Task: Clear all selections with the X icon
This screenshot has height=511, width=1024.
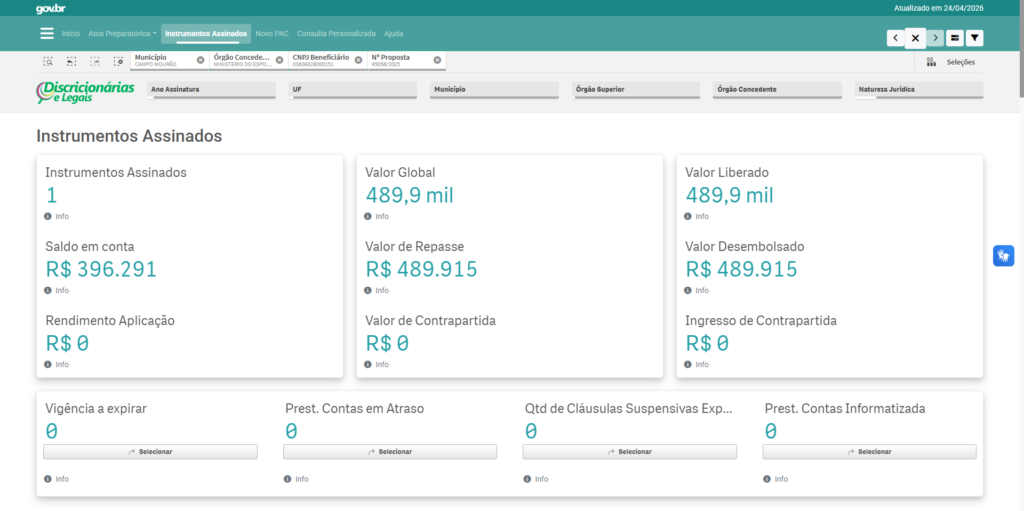Action: [x=915, y=38]
